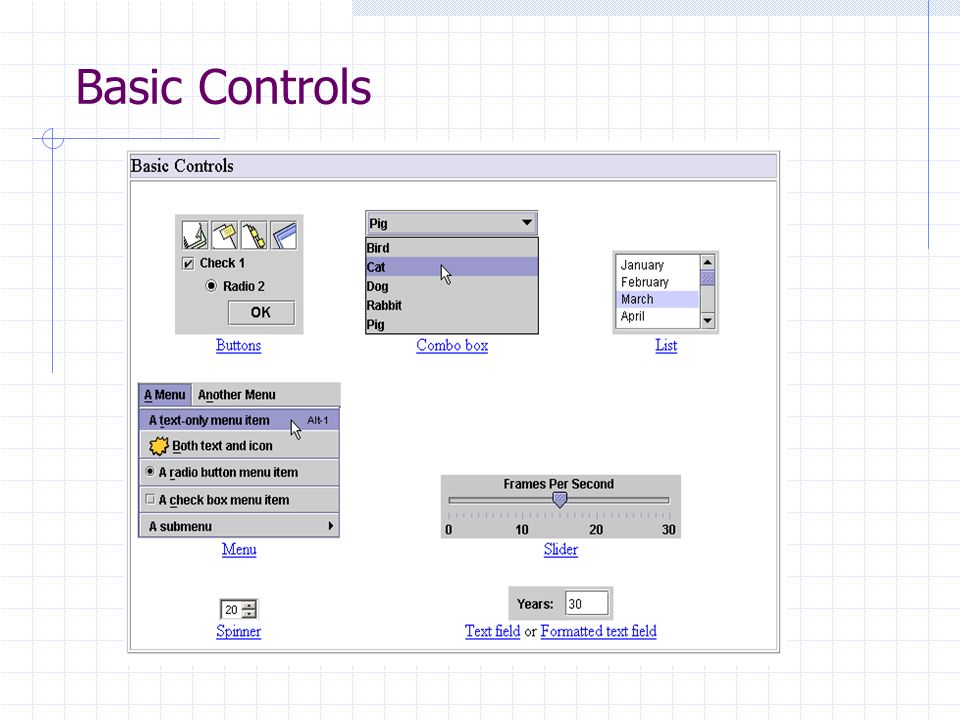960x720 pixels.
Task: Click the month list scroll up arrow
Action: click(708, 262)
